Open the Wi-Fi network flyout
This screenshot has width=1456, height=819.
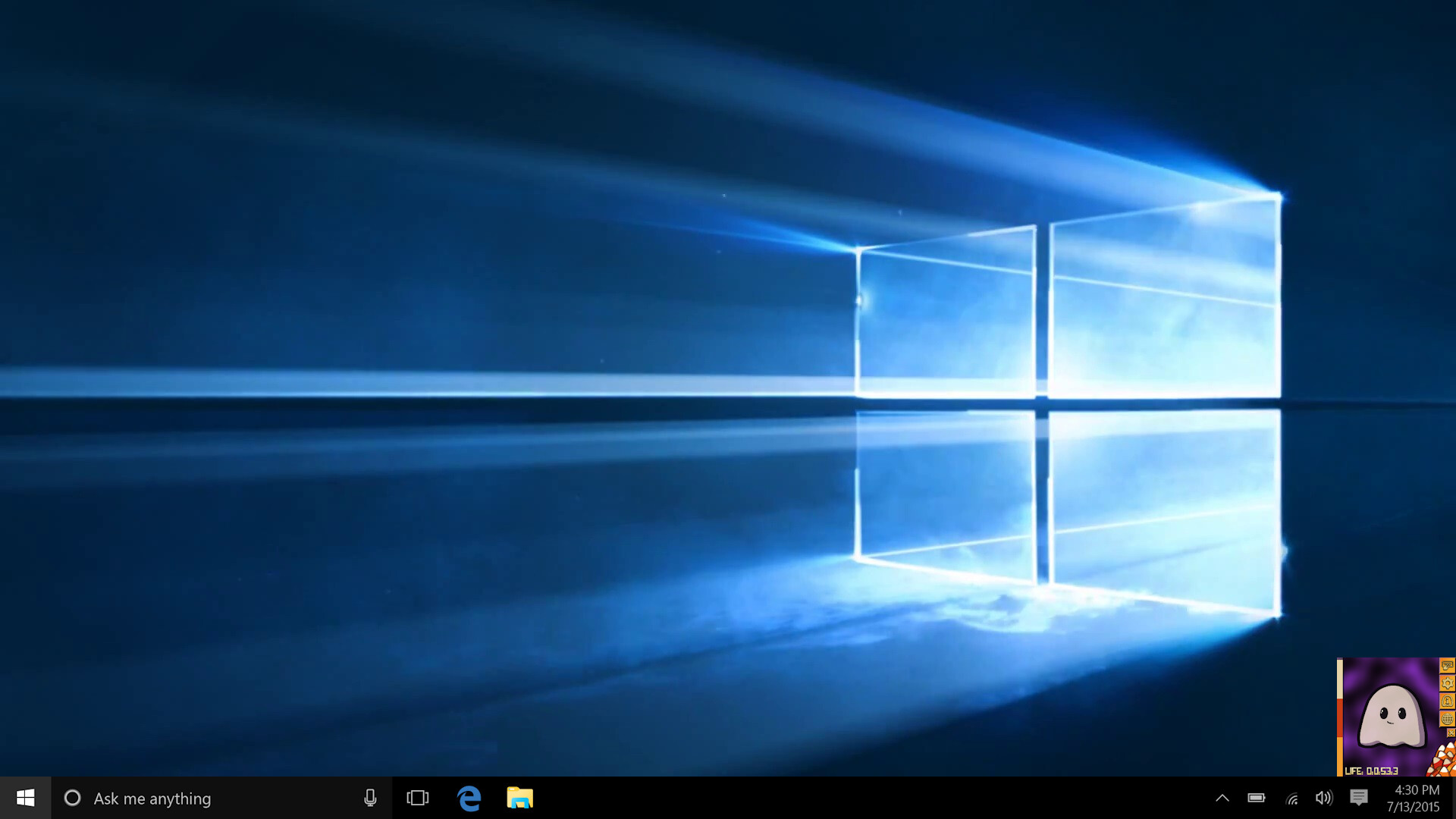[x=1291, y=798]
